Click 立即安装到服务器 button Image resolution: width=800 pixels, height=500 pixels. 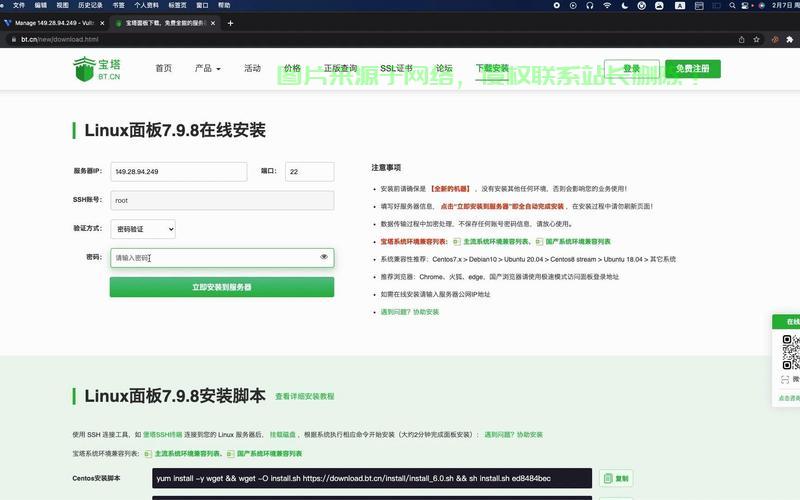(222, 287)
